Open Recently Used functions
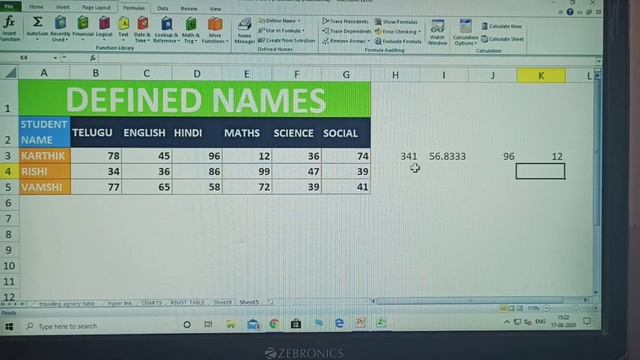The width and height of the screenshot is (640, 360). 60,29
